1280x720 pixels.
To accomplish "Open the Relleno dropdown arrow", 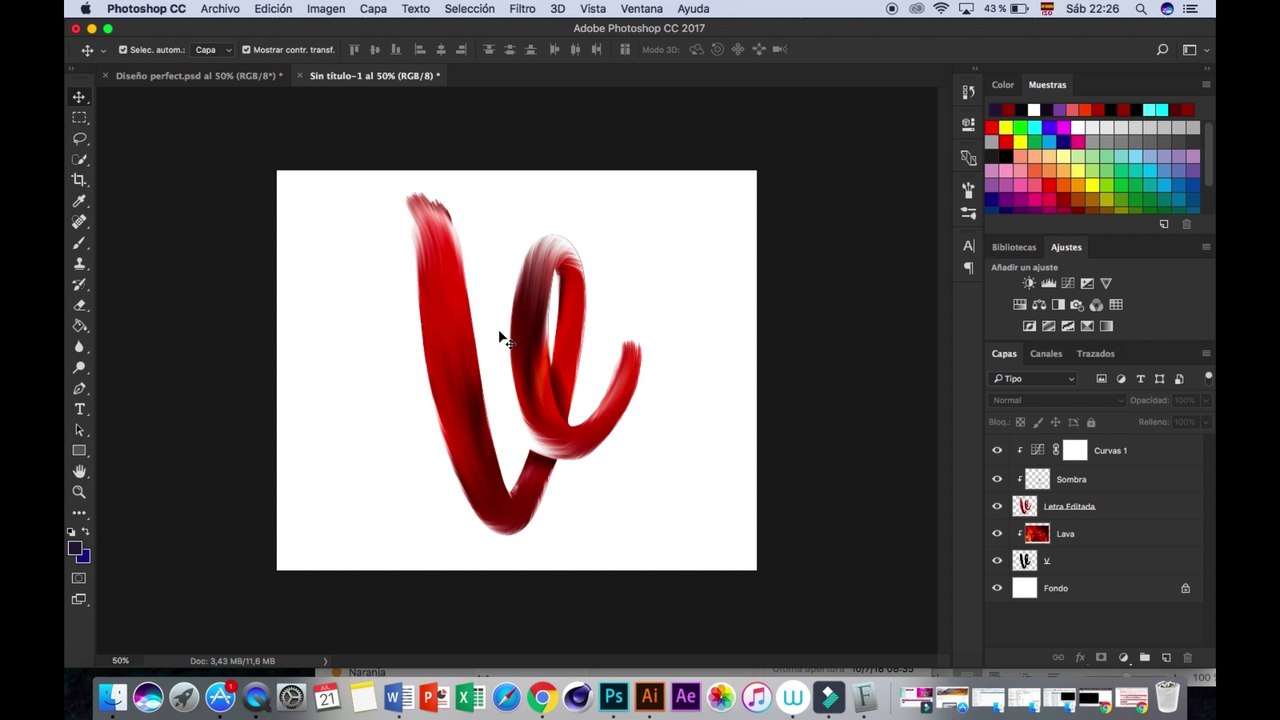I will (1206, 422).
